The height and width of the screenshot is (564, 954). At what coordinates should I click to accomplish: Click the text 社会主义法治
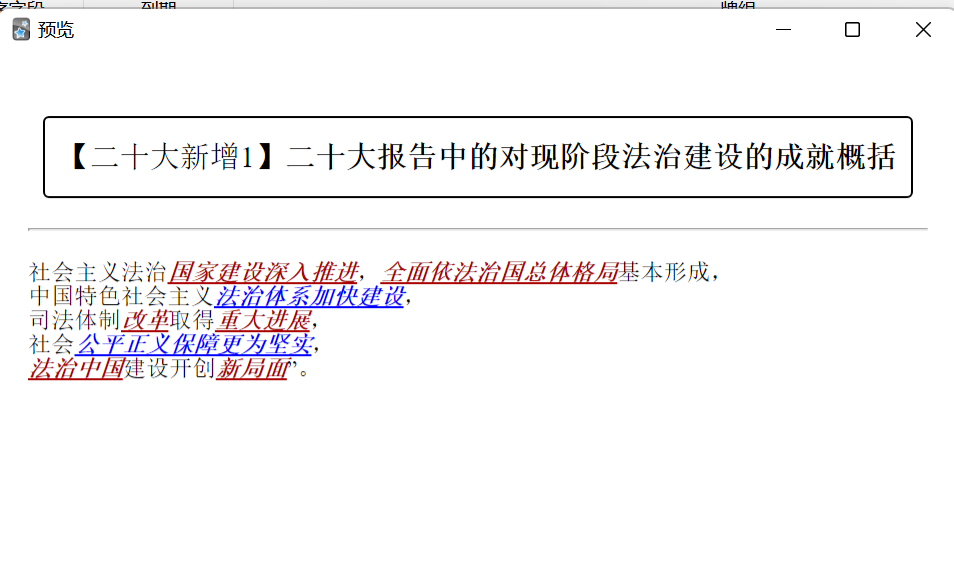click(98, 272)
